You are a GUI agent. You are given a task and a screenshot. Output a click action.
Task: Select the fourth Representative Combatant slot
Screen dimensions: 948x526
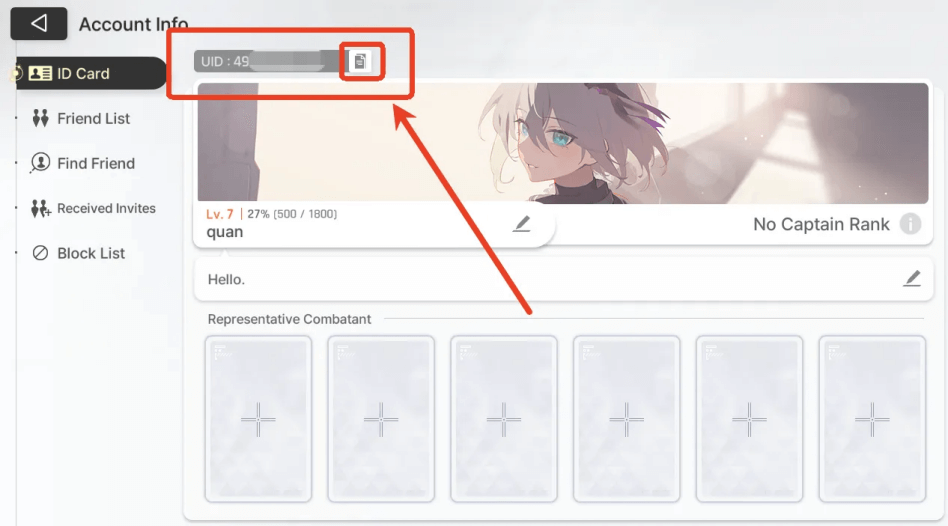click(x=626, y=419)
